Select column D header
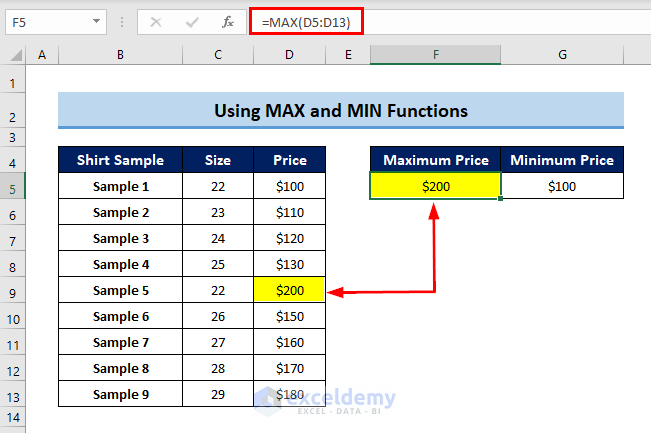Image resolution: width=651 pixels, height=433 pixels. [x=289, y=56]
